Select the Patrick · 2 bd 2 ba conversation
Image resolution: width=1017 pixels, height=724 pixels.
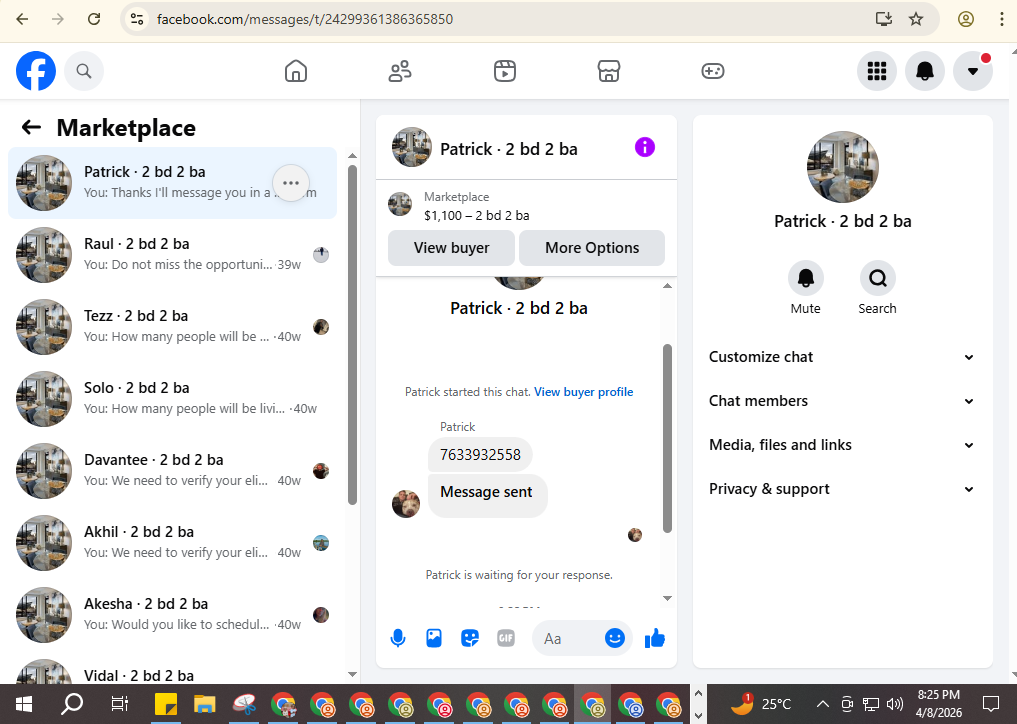(x=173, y=183)
